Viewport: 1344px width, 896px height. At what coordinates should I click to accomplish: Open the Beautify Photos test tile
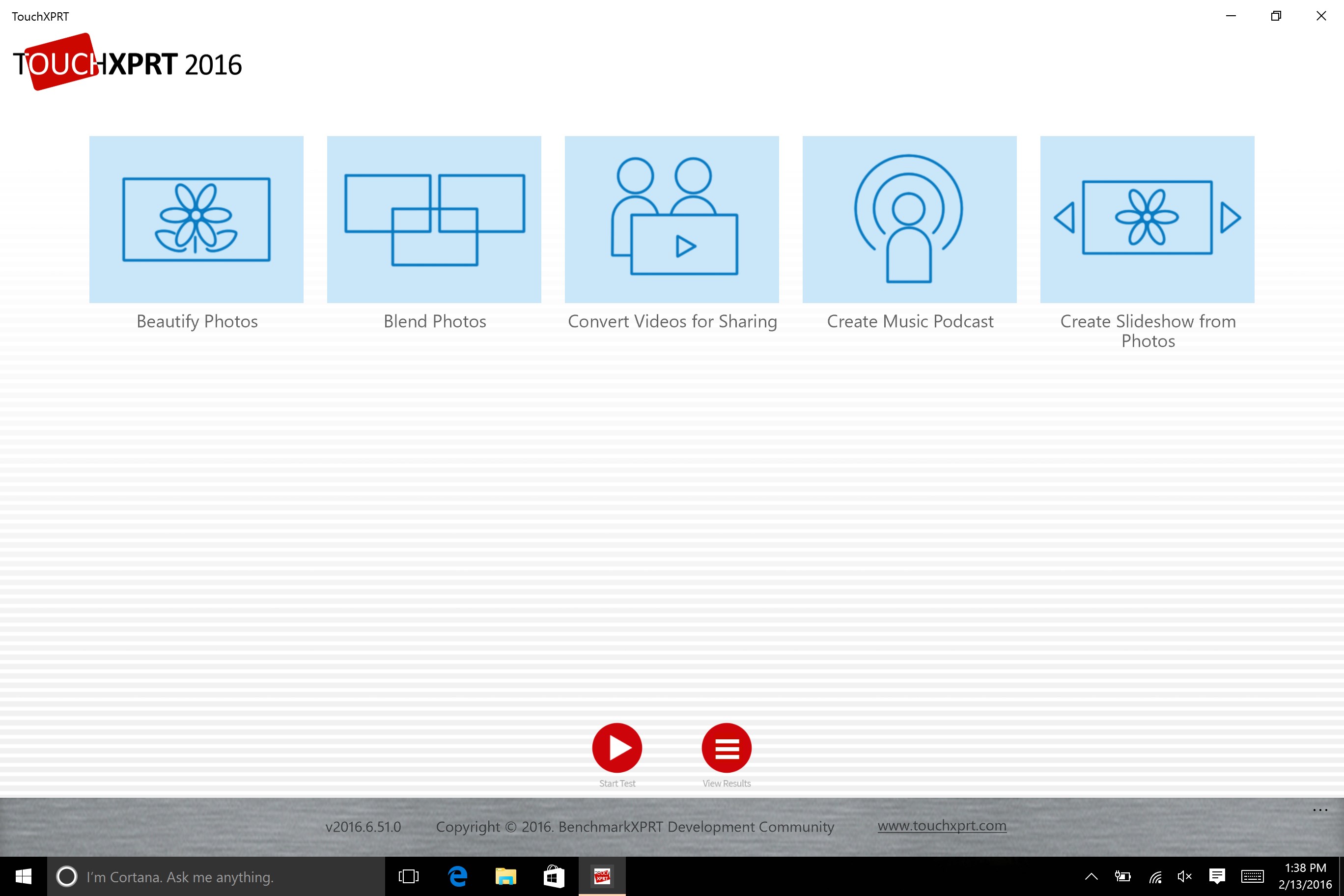pos(196,220)
